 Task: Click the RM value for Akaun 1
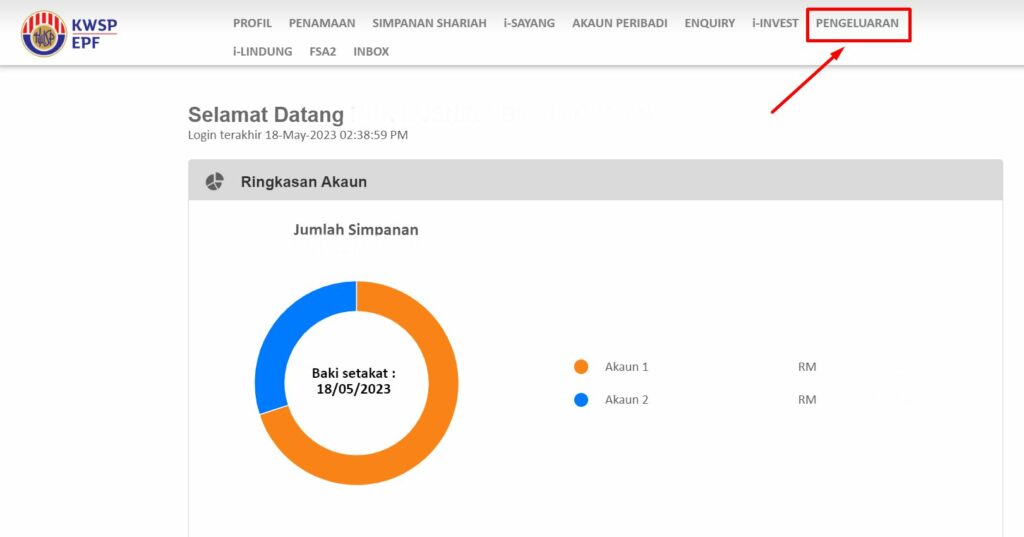click(807, 366)
